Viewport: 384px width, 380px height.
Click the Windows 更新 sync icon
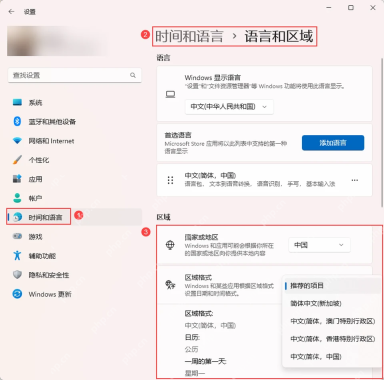pyautogui.click(x=17, y=294)
